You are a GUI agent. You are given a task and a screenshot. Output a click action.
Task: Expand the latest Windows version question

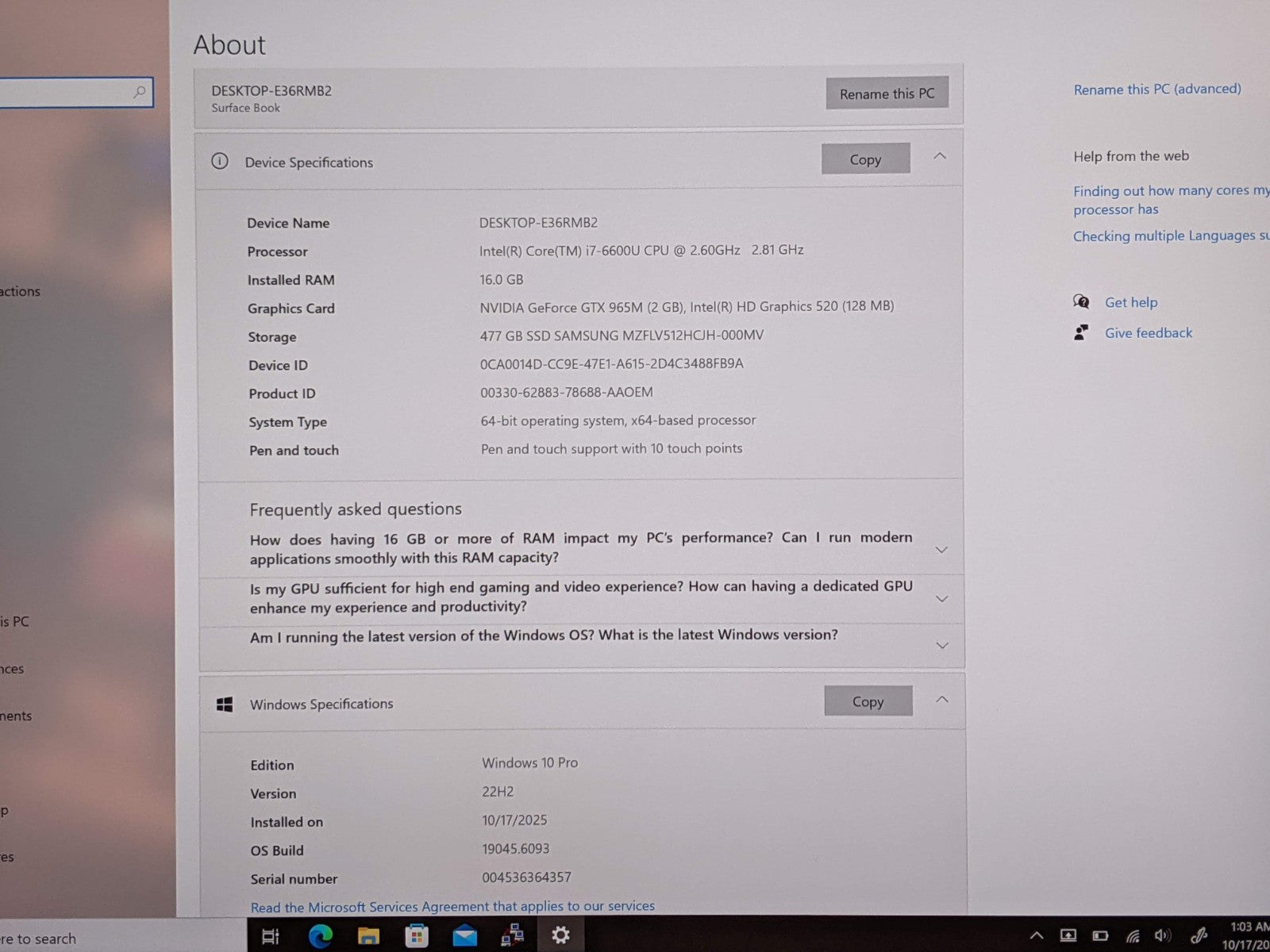click(942, 645)
